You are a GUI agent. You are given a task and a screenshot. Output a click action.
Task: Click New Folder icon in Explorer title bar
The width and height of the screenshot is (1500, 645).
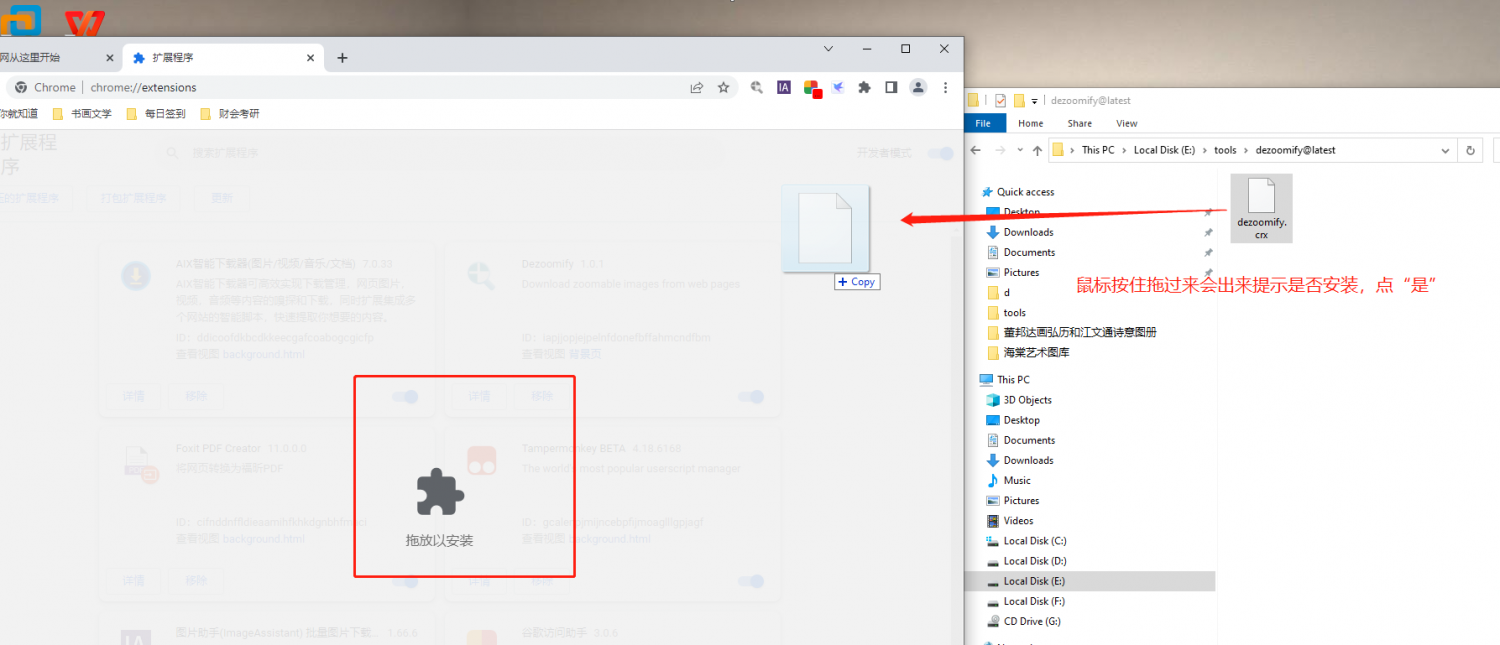tap(1019, 100)
